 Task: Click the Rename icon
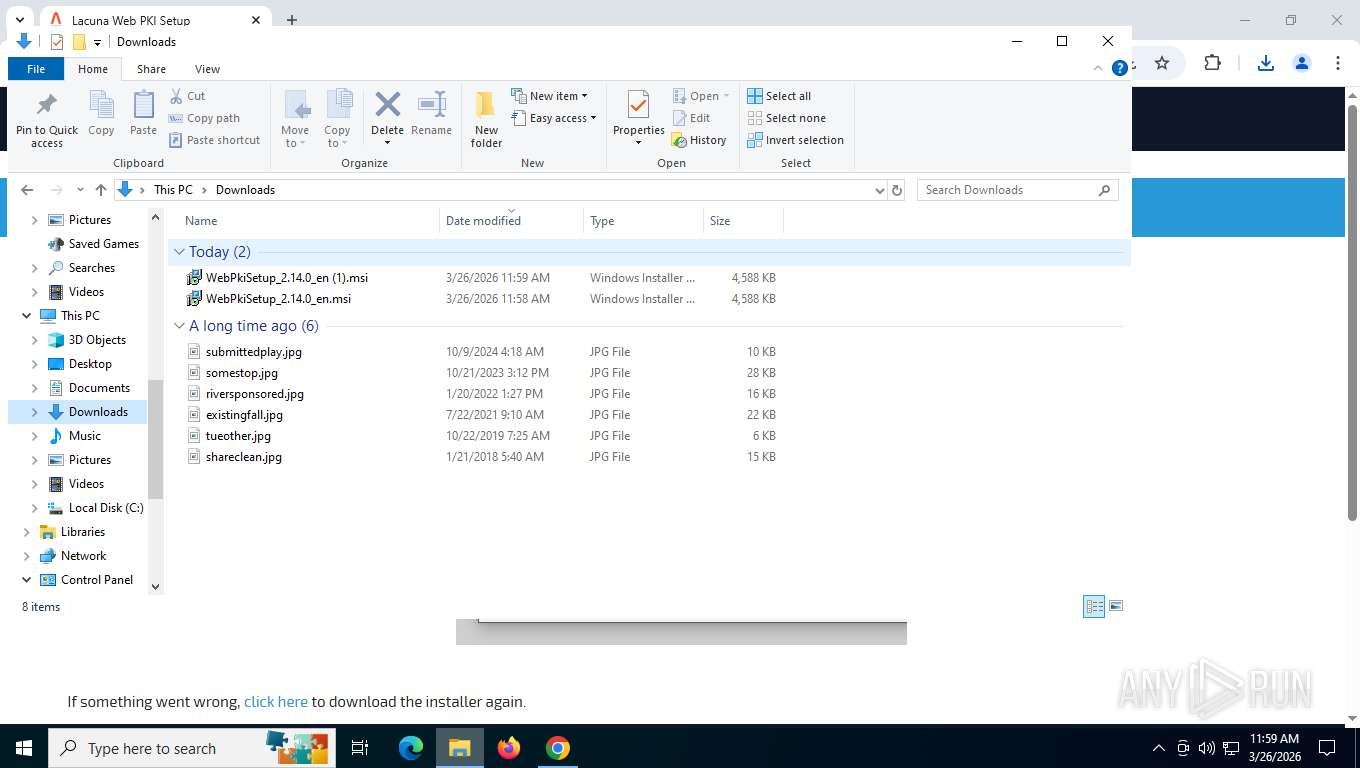pyautogui.click(x=432, y=104)
